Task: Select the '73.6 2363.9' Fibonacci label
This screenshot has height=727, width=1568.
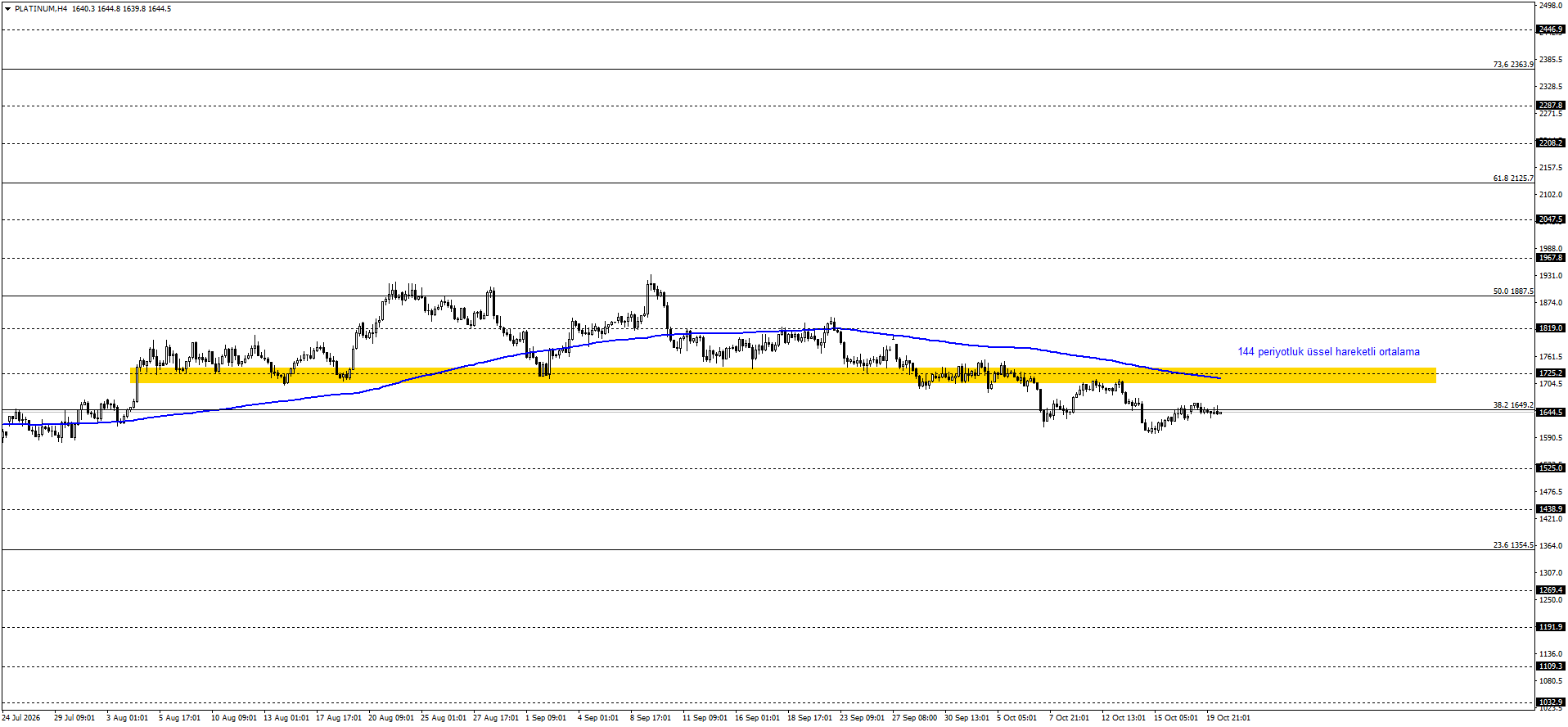Action: pyautogui.click(x=1513, y=64)
